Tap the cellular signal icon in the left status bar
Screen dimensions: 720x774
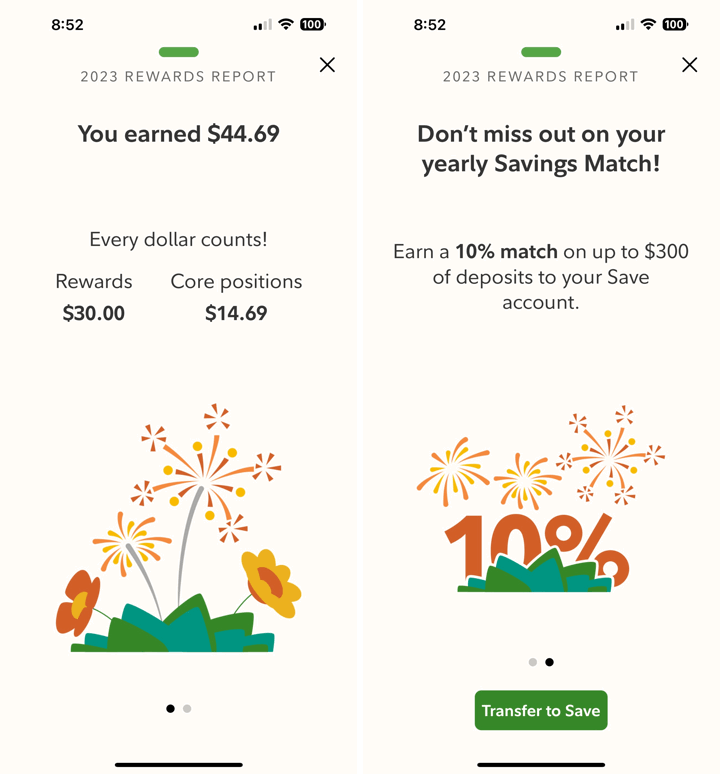pos(262,24)
